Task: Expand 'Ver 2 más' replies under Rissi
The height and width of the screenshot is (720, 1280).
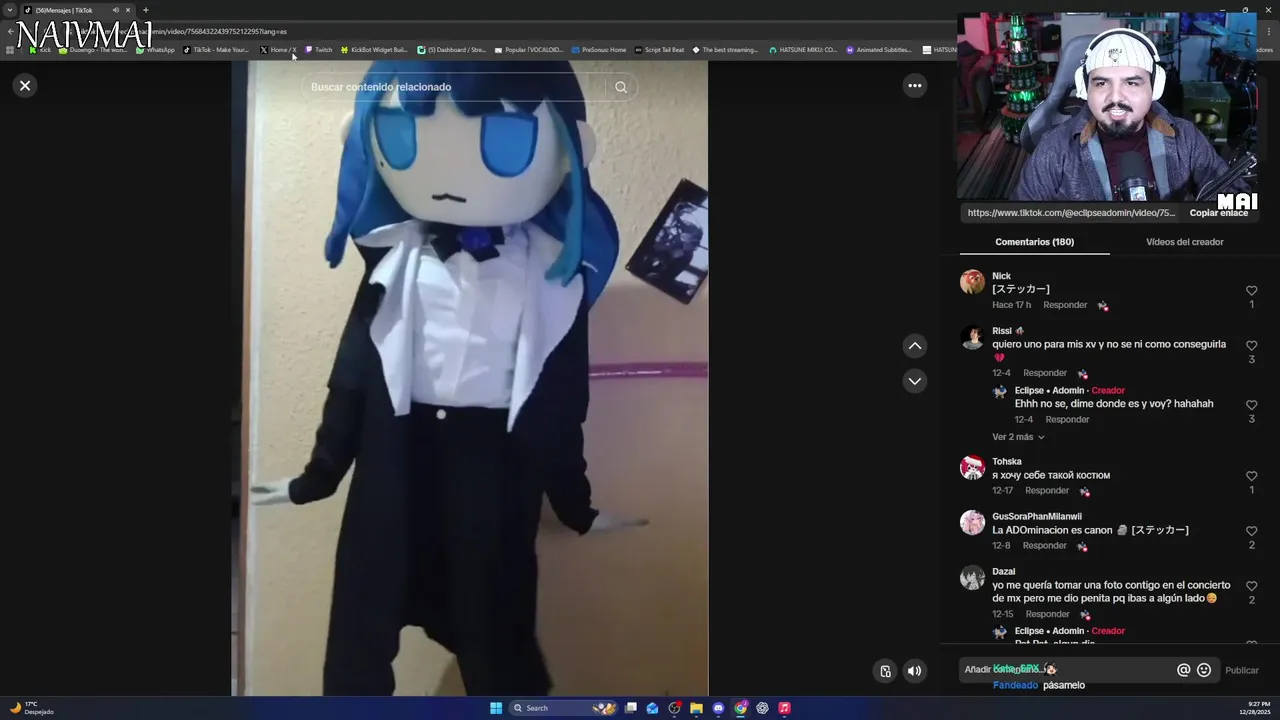Action: tap(1018, 437)
